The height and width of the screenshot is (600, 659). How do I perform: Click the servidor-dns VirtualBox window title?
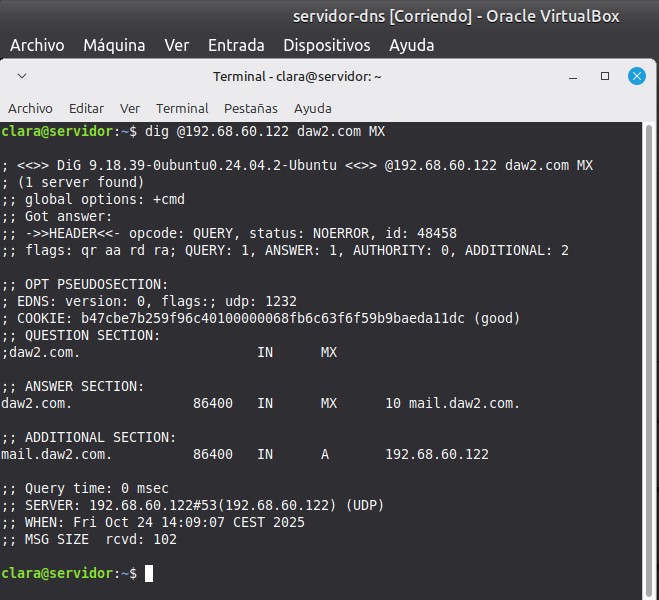[x=455, y=16]
